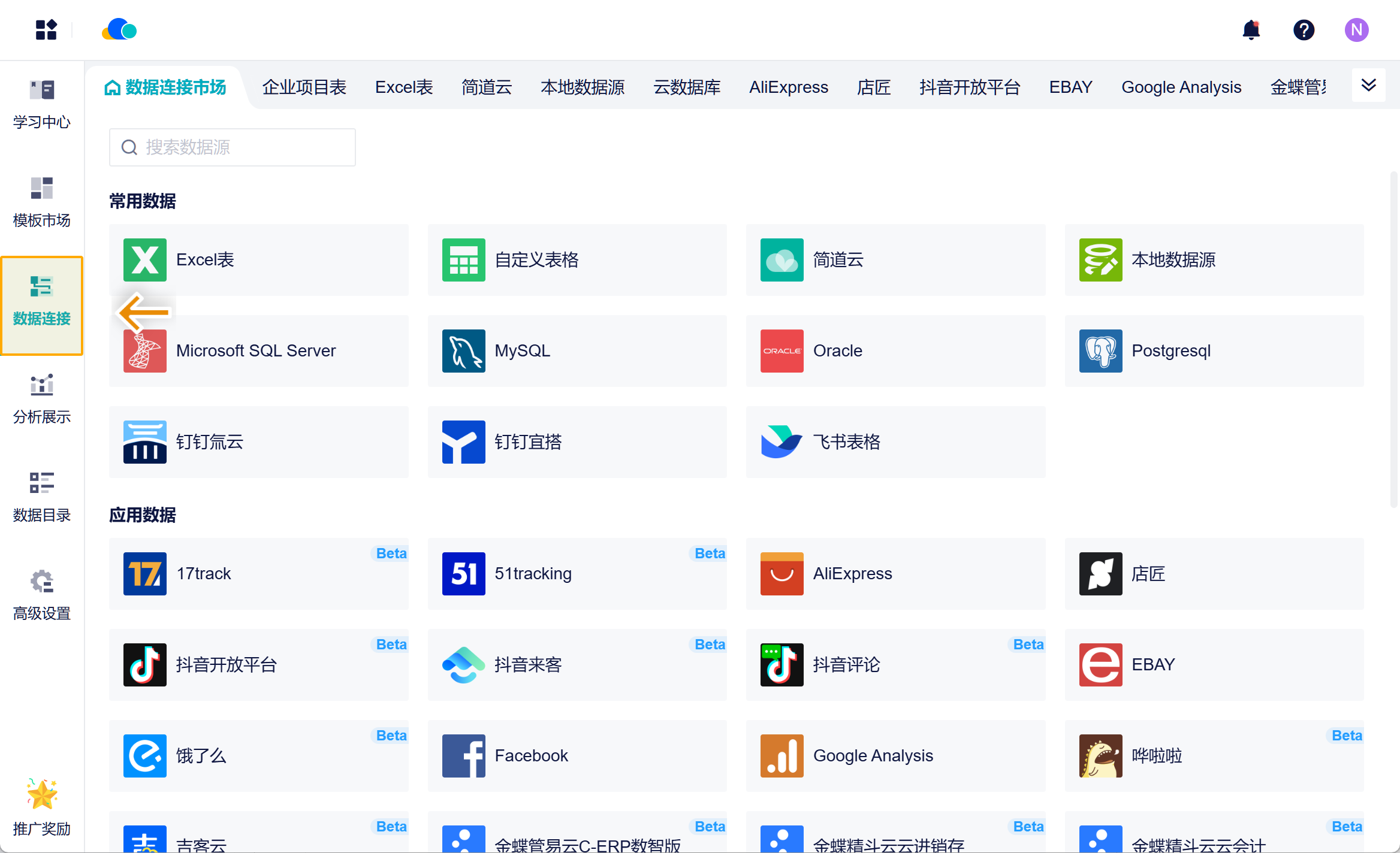Switch to the 简道云 tab
The width and height of the screenshot is (1400, 853).
pyautogui.click(x=487, y=87)
